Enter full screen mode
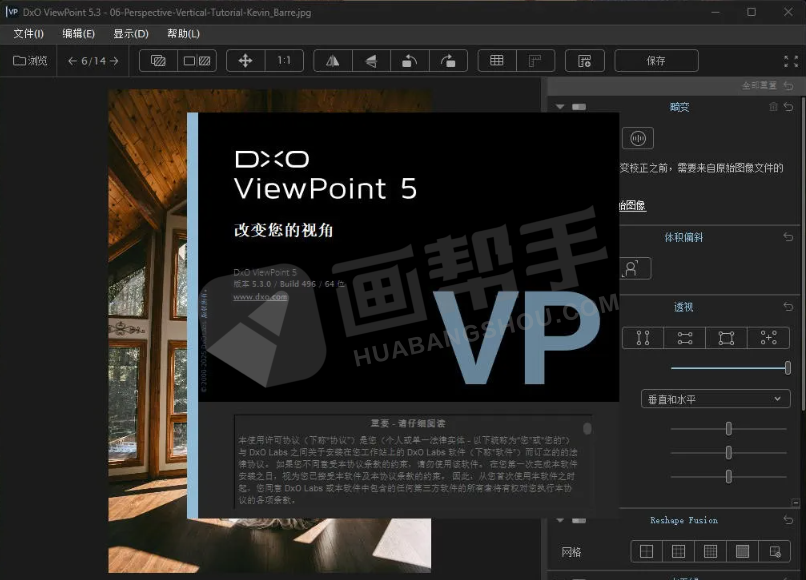This screenshot has width=806, height=580. 791,61
